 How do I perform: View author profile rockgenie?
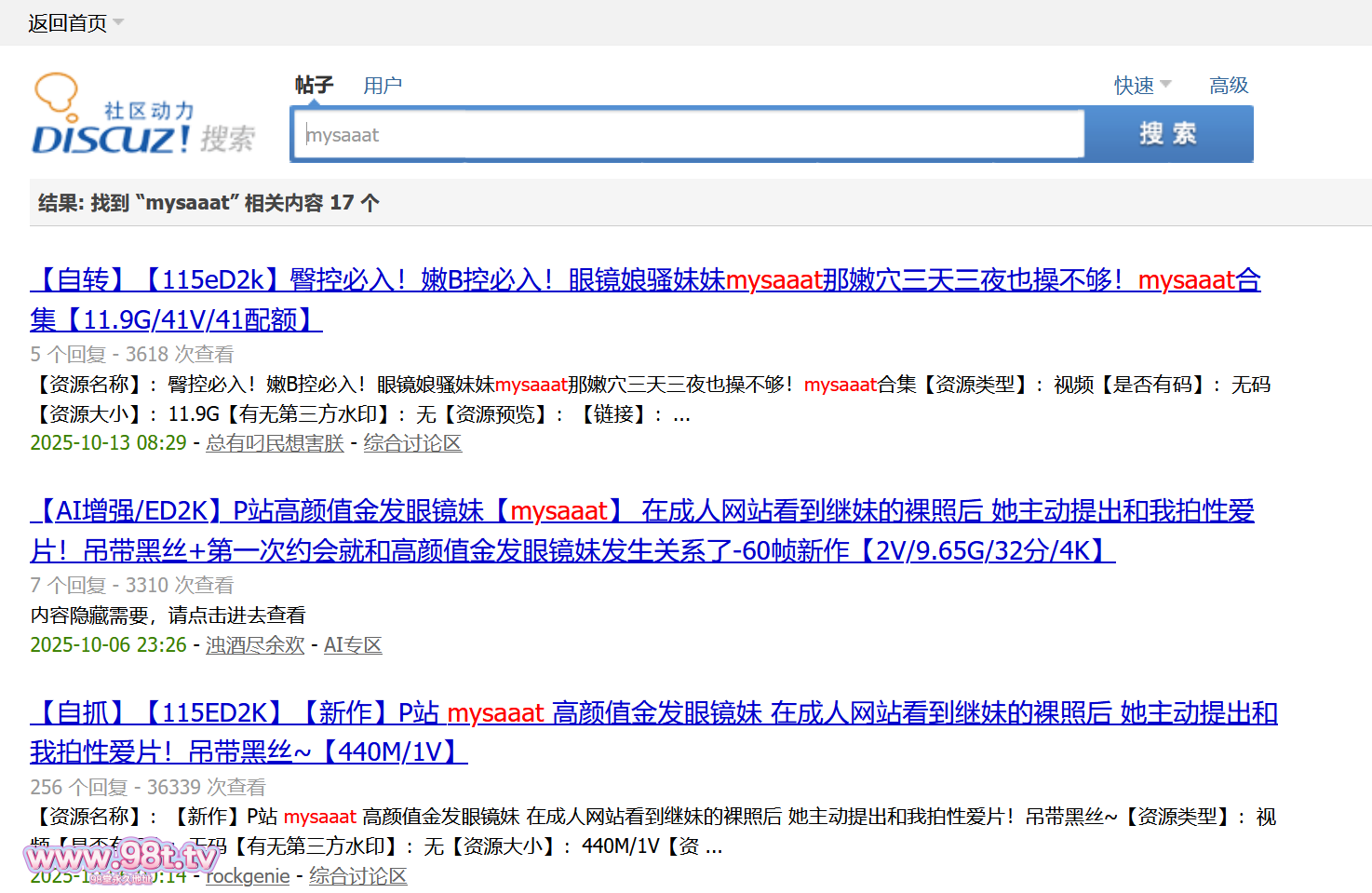click(x=248, y=876)
